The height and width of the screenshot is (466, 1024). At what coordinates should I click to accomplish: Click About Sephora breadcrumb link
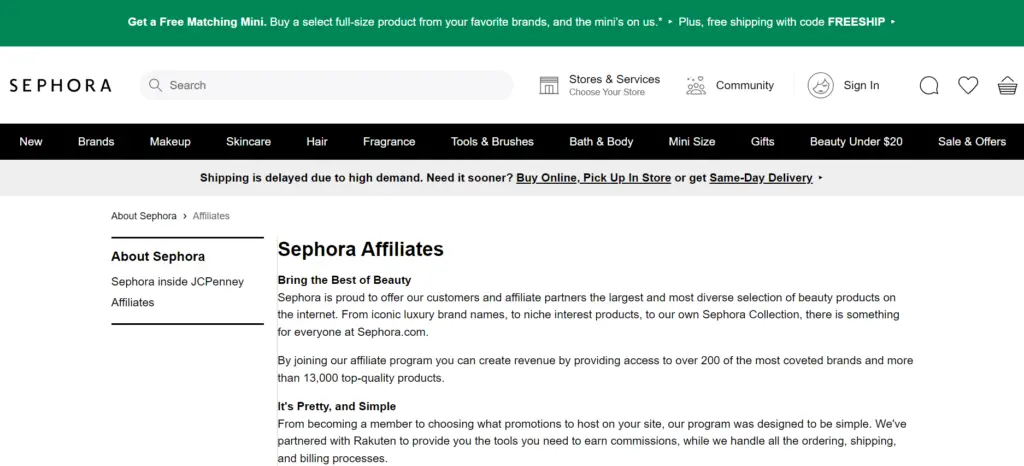(x=143, y=216)
